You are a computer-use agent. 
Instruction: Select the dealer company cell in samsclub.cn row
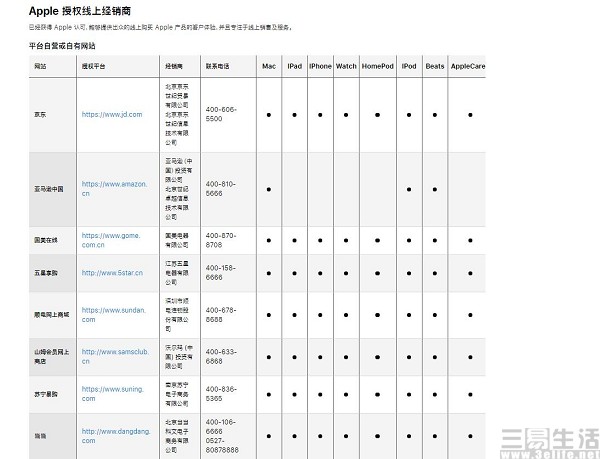[179, 357]
